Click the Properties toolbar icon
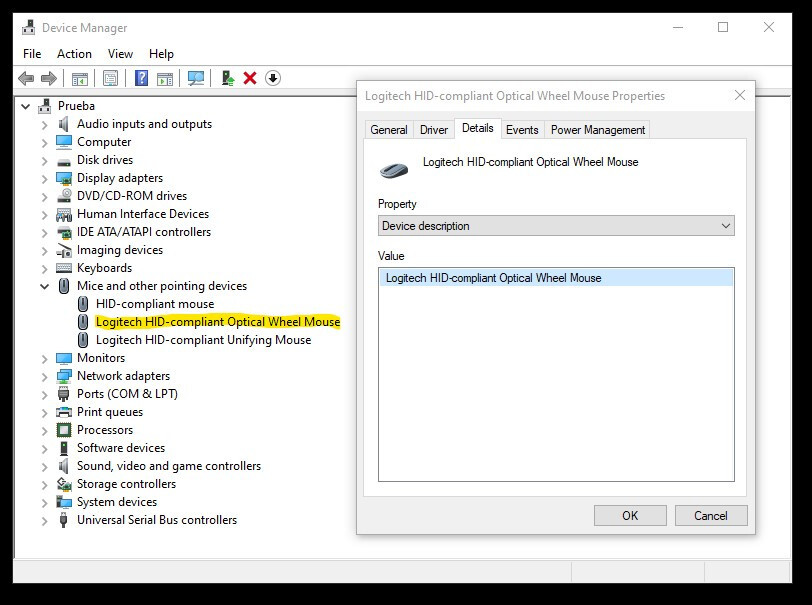 click(x=110, y=78)
